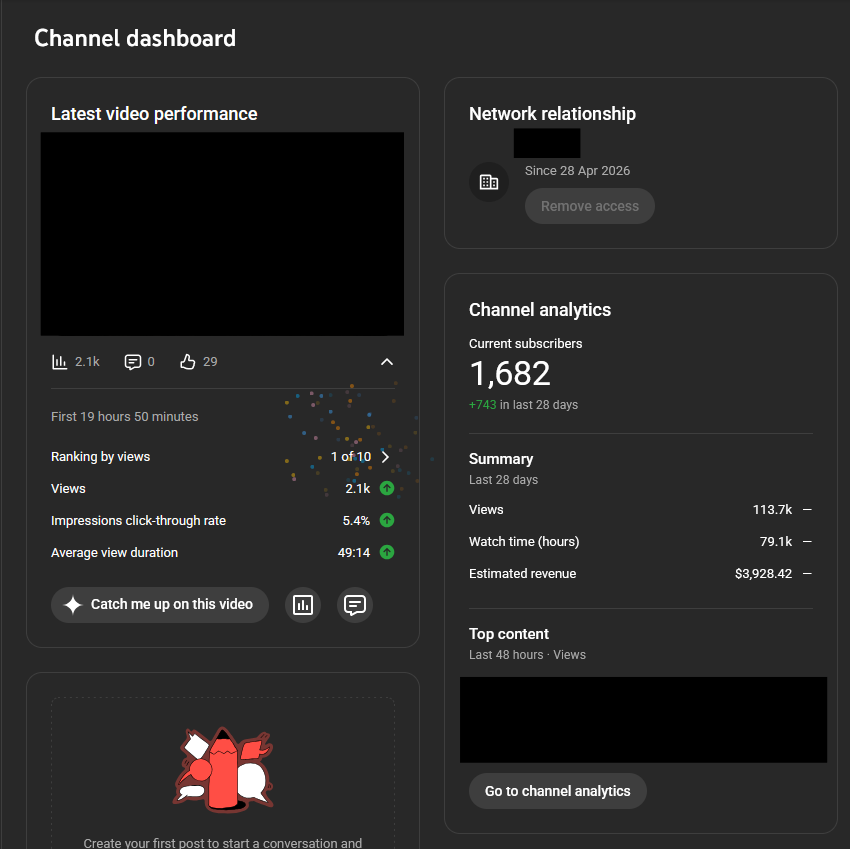This screenshot has width=850, height=849.
Task: Click the 'Impressions click-through rate' label
Action: [138, 520]
